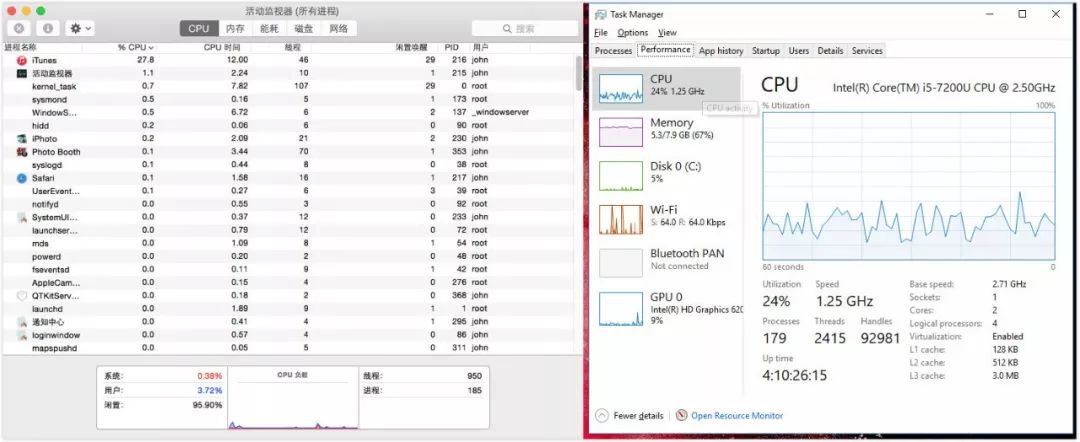1080x442 pixels.
Task: Open the Startup tab
Action: 765,50
